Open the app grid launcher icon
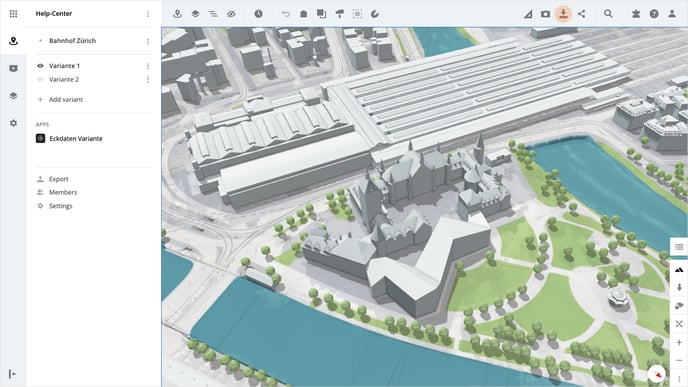688x387 pixels. click(x=14, y=14)
